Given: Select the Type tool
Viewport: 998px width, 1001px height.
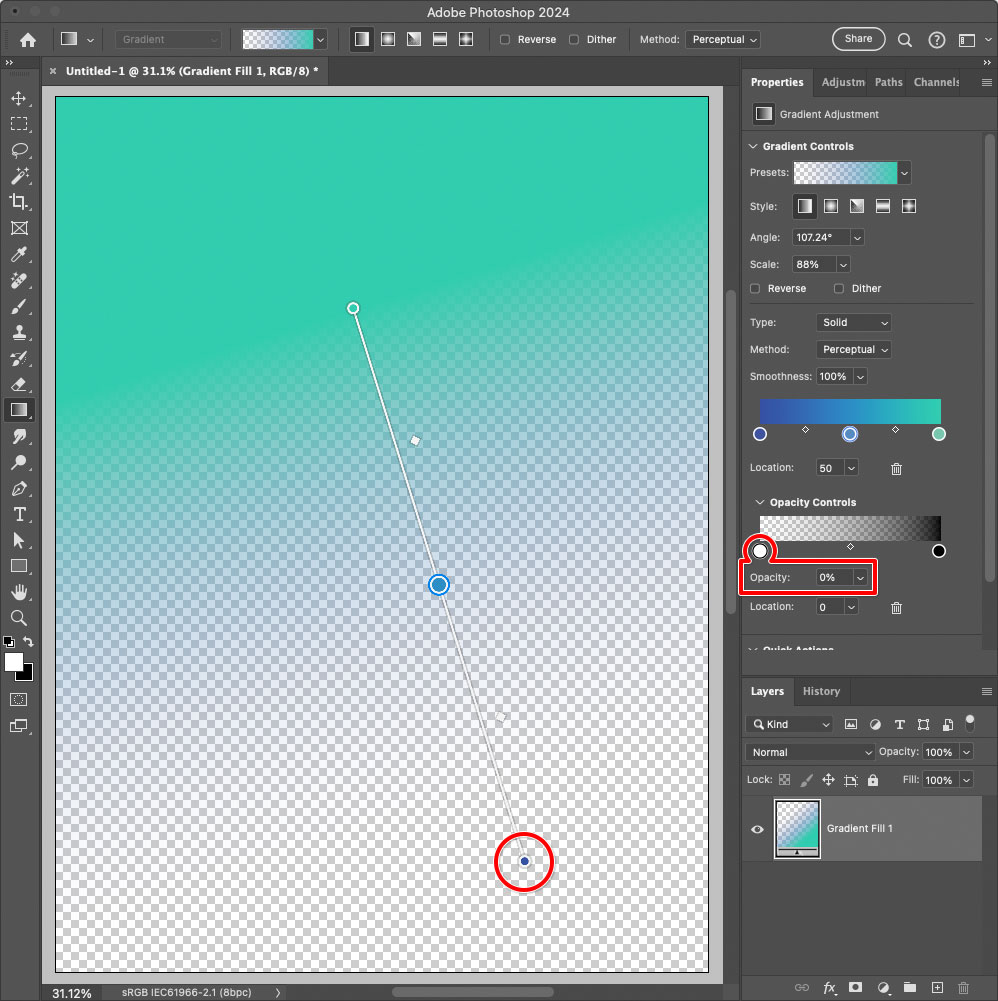Looking at the screenshot, I should (x=21, y=514).
